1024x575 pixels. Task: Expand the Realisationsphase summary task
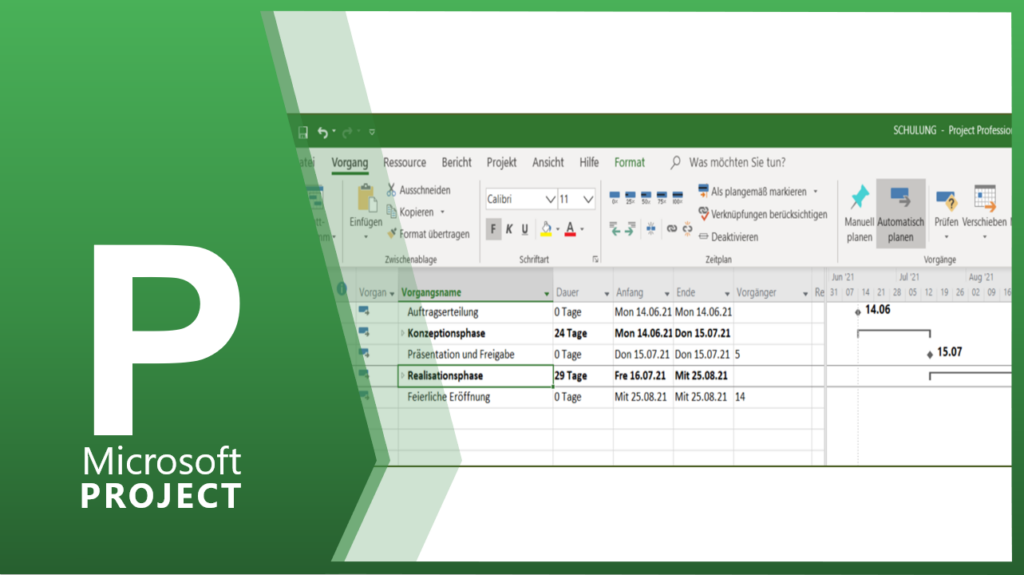[402, 376]
